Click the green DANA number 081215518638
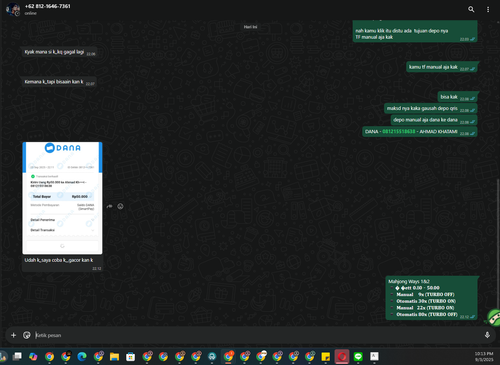The image size is (500, 365). [x=399, y=131]
